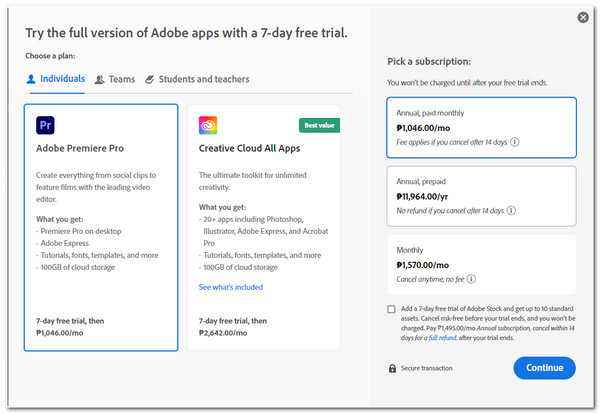
Task: Click the Creative Cloud rainbow icon
Action: [208, 125]
